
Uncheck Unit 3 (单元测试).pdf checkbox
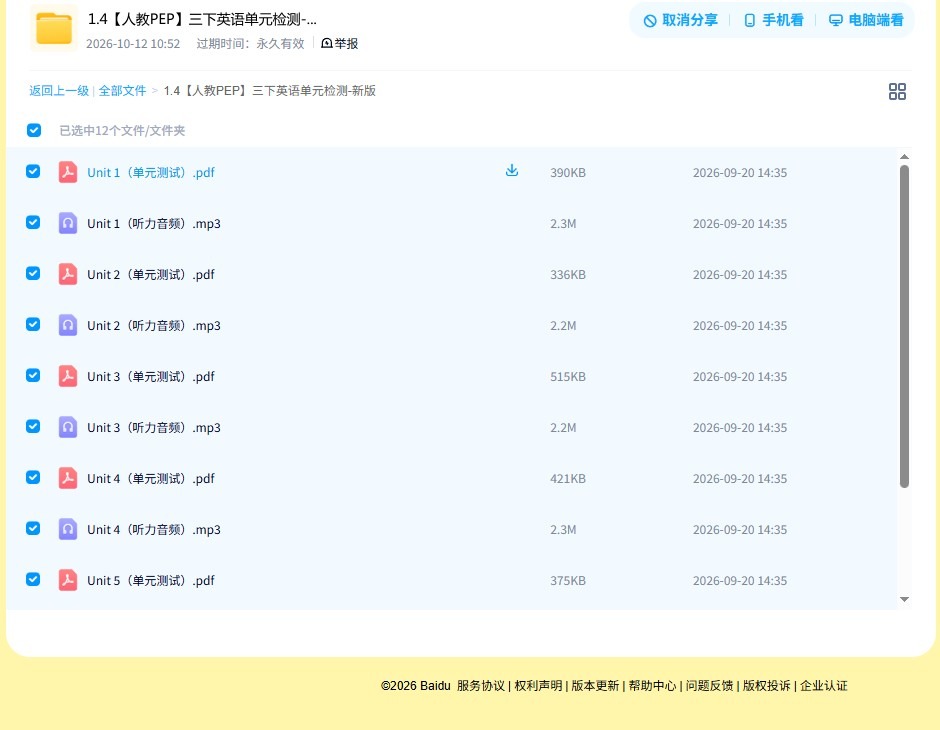(33, 375)
